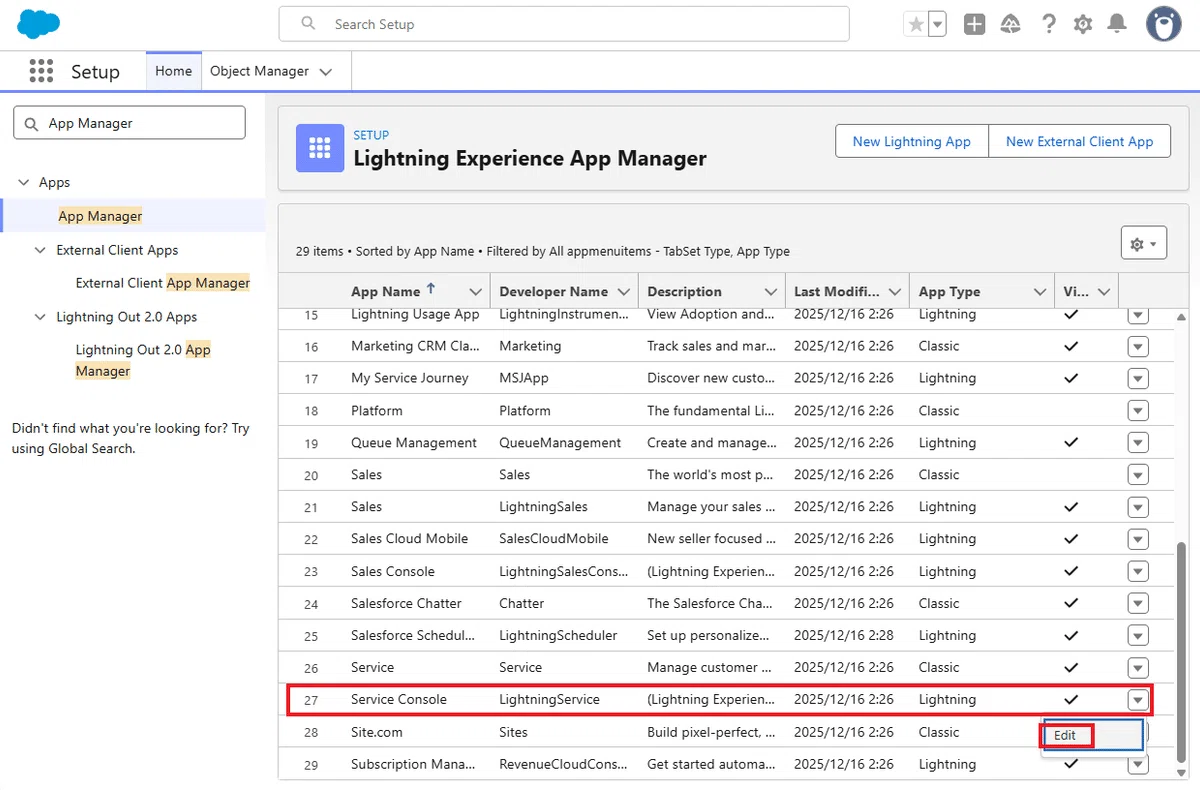
Task: Click the Salesforce cloud logo
Action: [x=39, y=23]
